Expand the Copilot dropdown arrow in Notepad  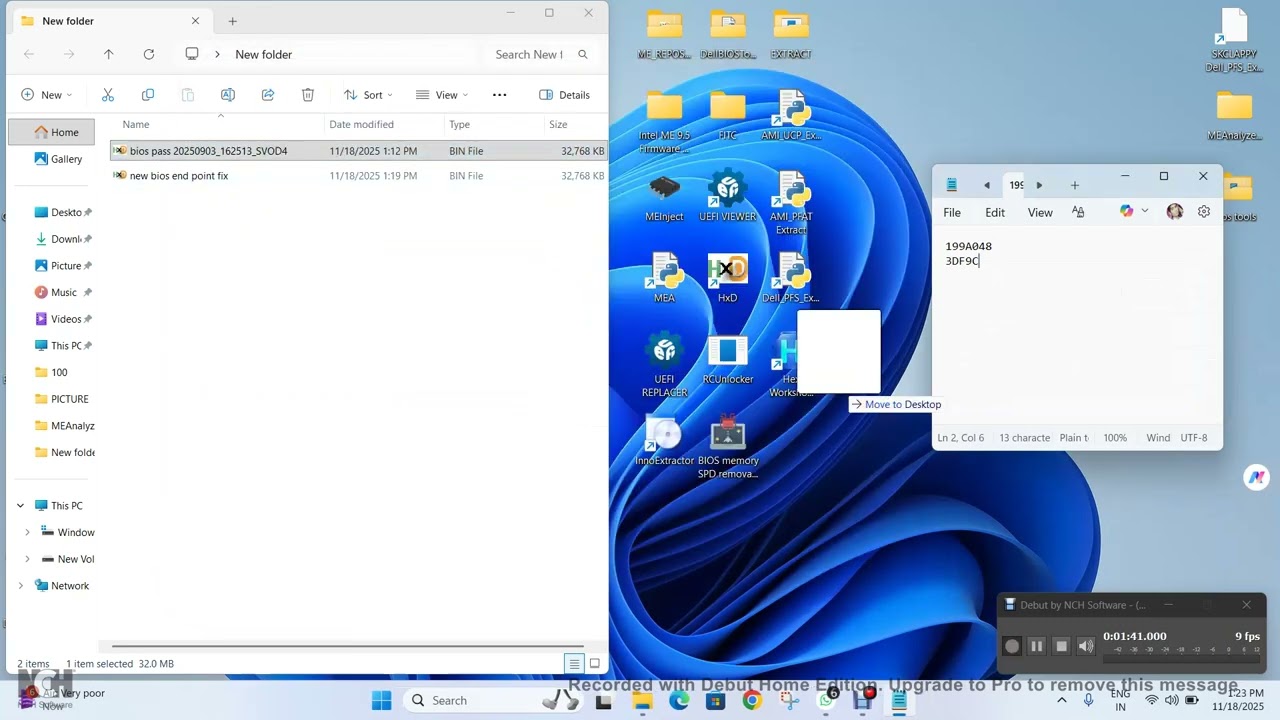click(x=1145, y=212)
